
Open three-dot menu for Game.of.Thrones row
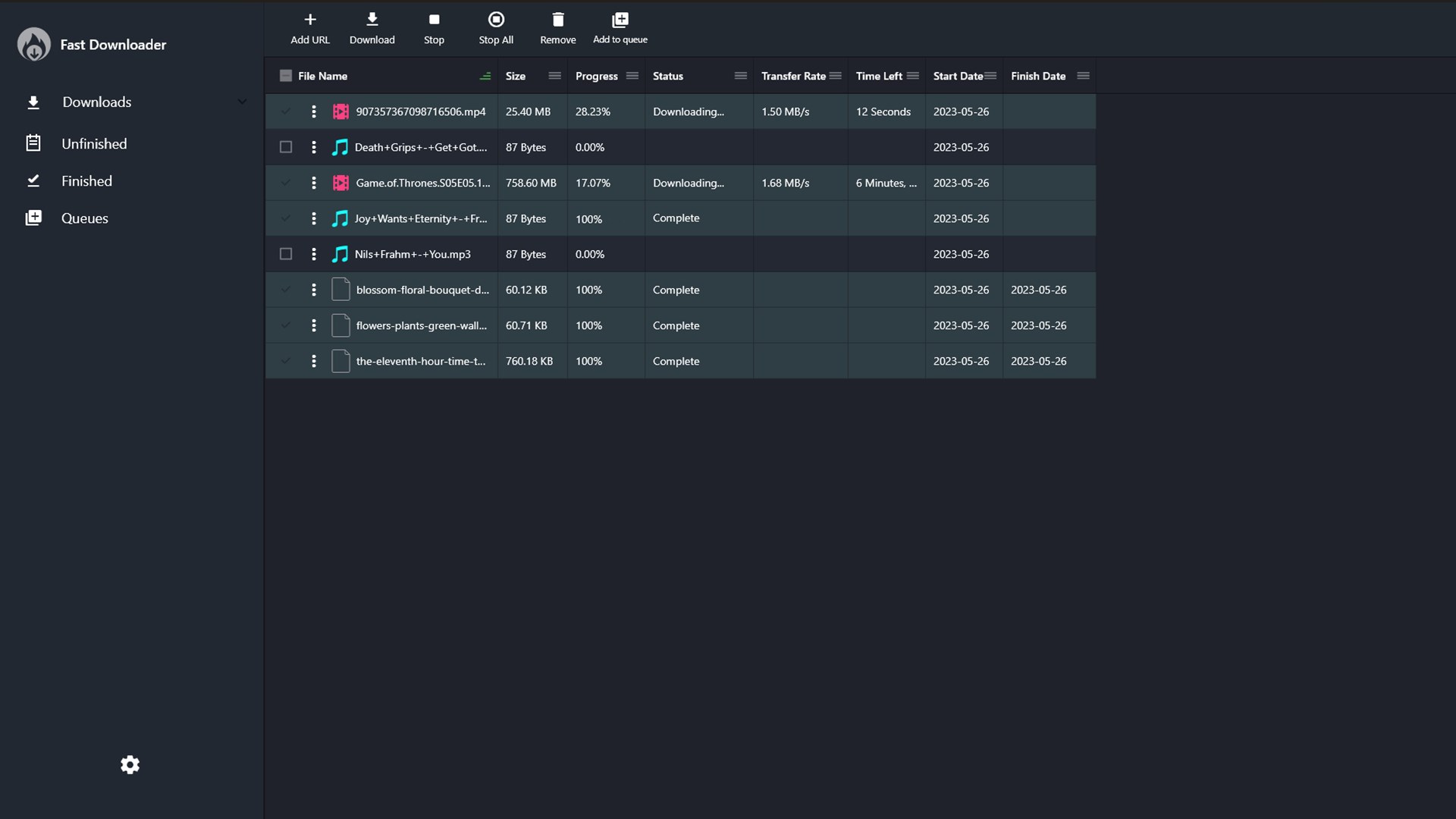(x=314, y=183)
